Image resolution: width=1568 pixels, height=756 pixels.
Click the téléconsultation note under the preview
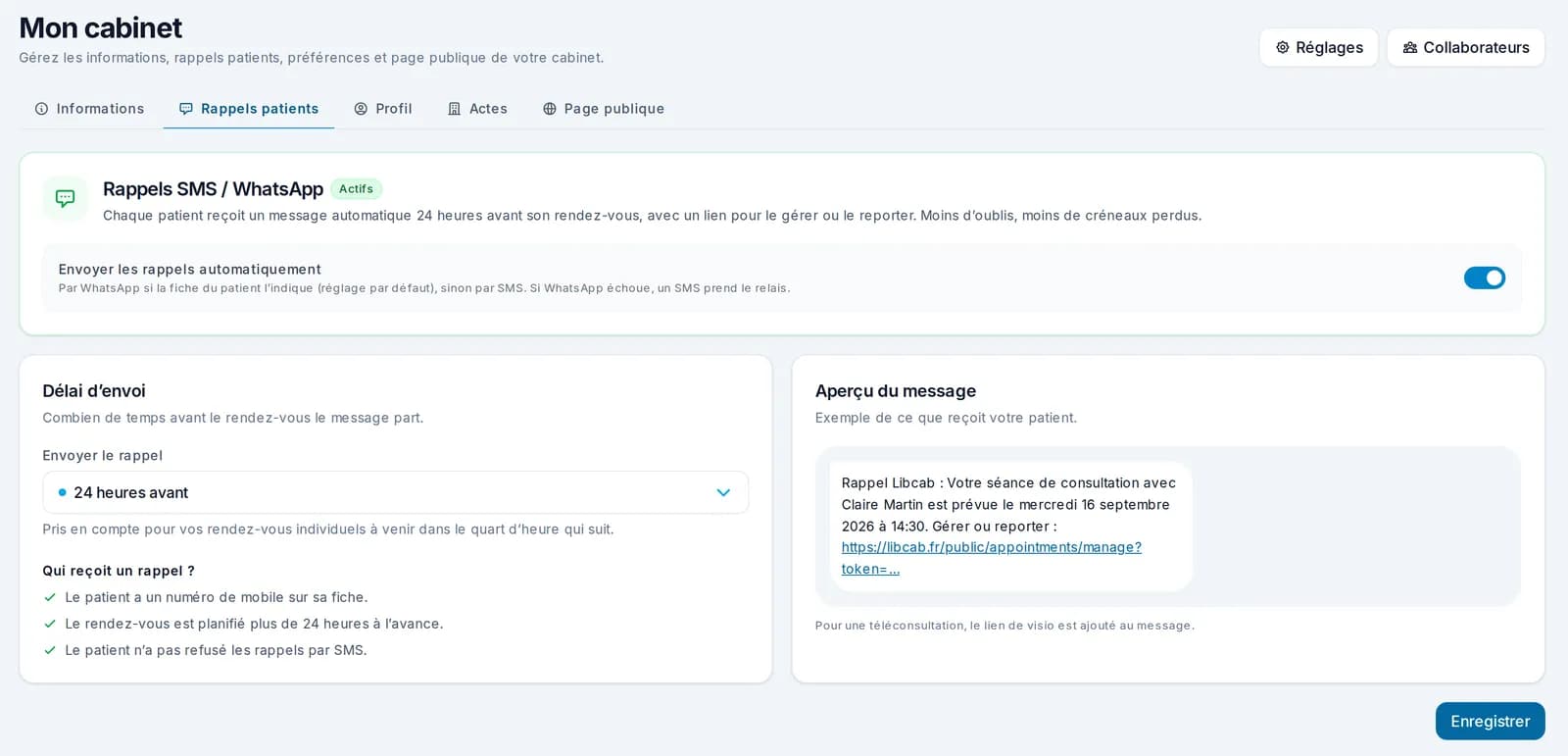1004,626
